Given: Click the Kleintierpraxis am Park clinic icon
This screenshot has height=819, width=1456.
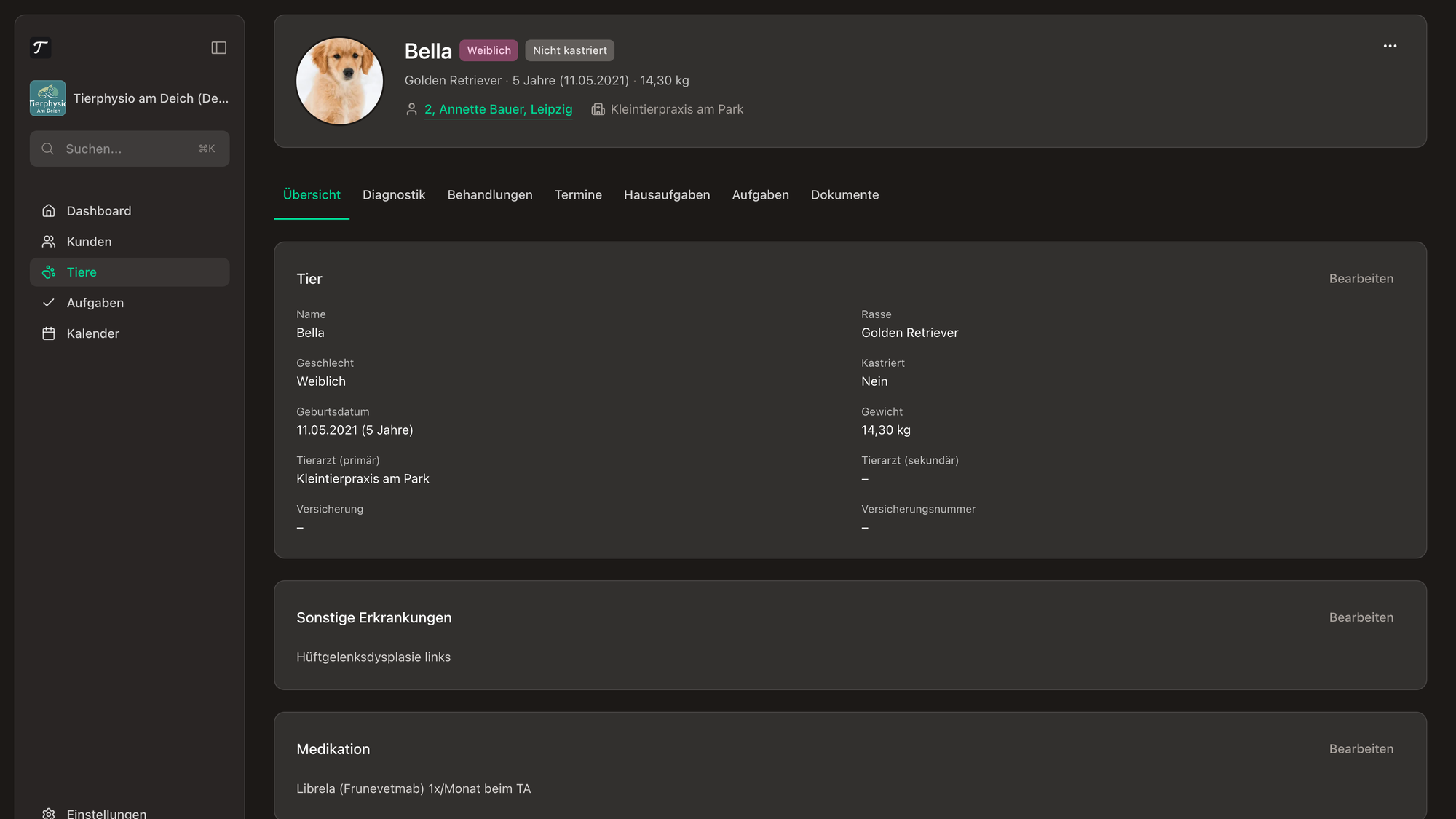Looking at the screenshot, I should pyautogui.click(x=598, y=109).
